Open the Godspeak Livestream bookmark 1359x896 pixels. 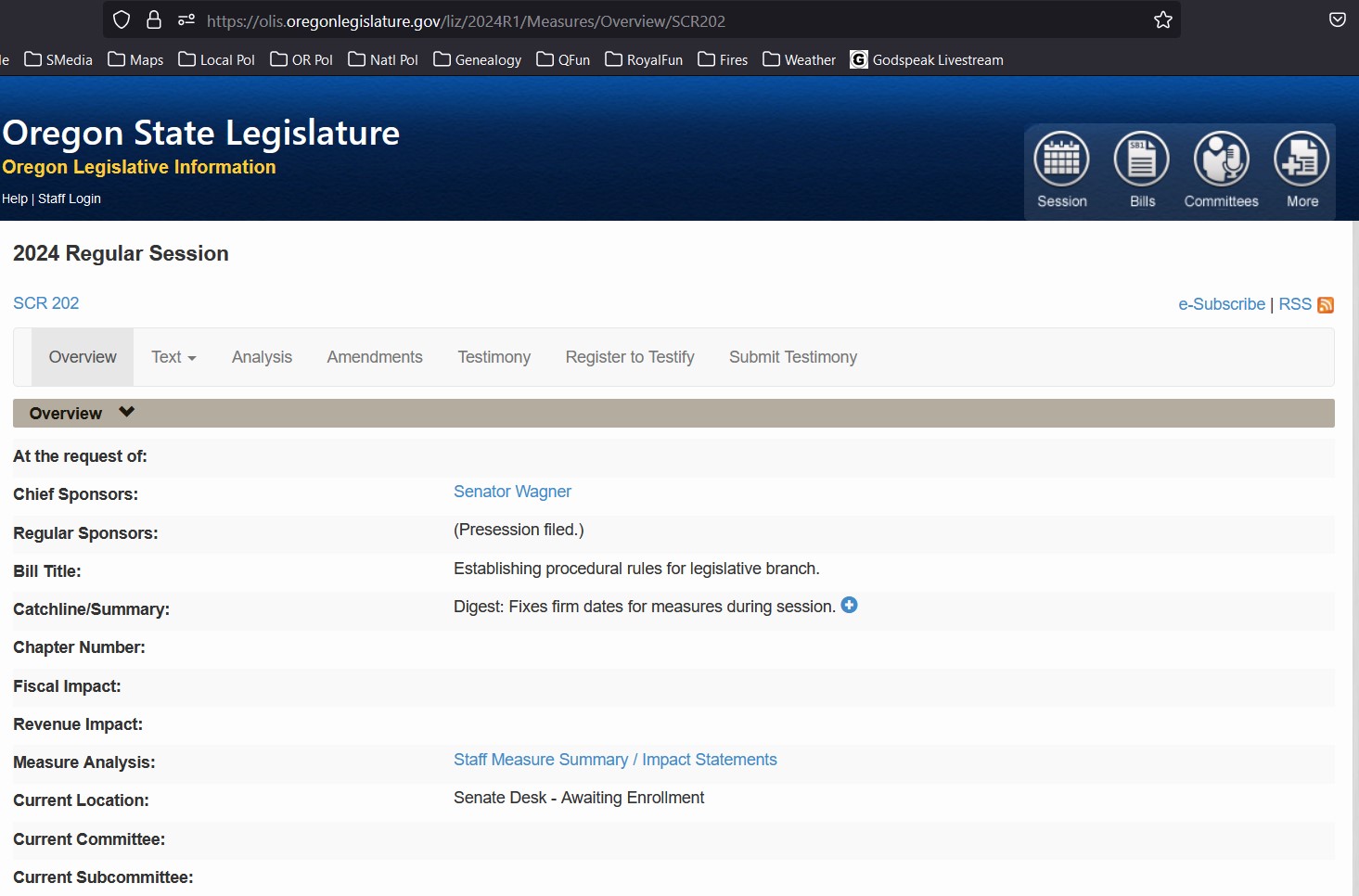point(927,59)
